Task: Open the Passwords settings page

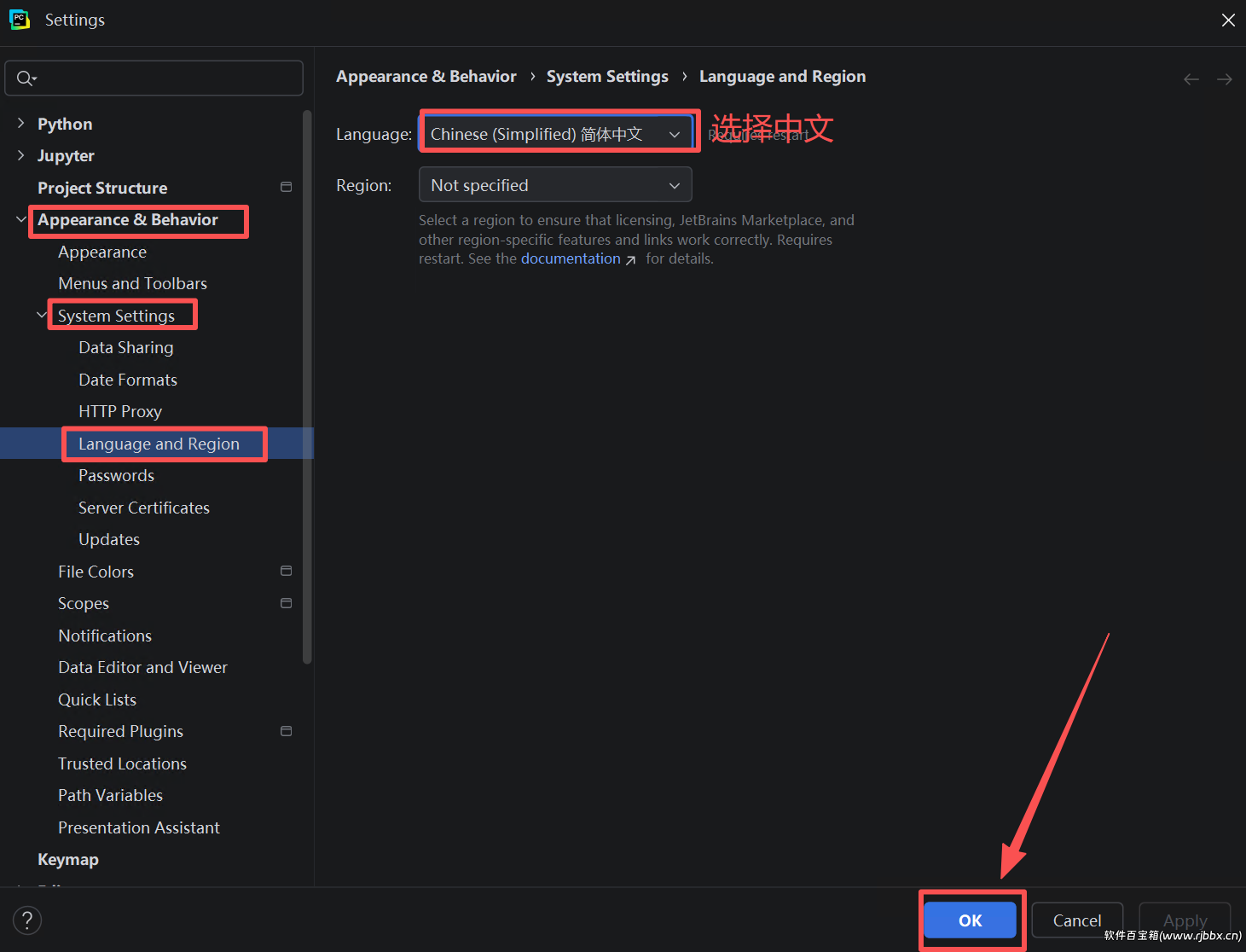Action: pyautogui.click(x=116, y=475)
